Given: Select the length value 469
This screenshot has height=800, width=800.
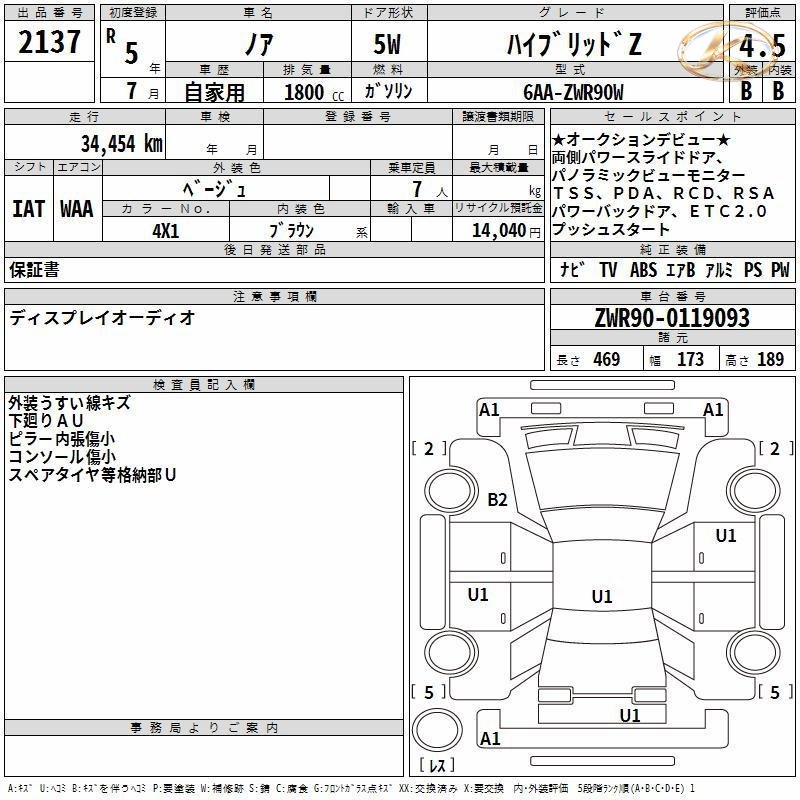Looking at the screenshot, I should pos(607,359).
